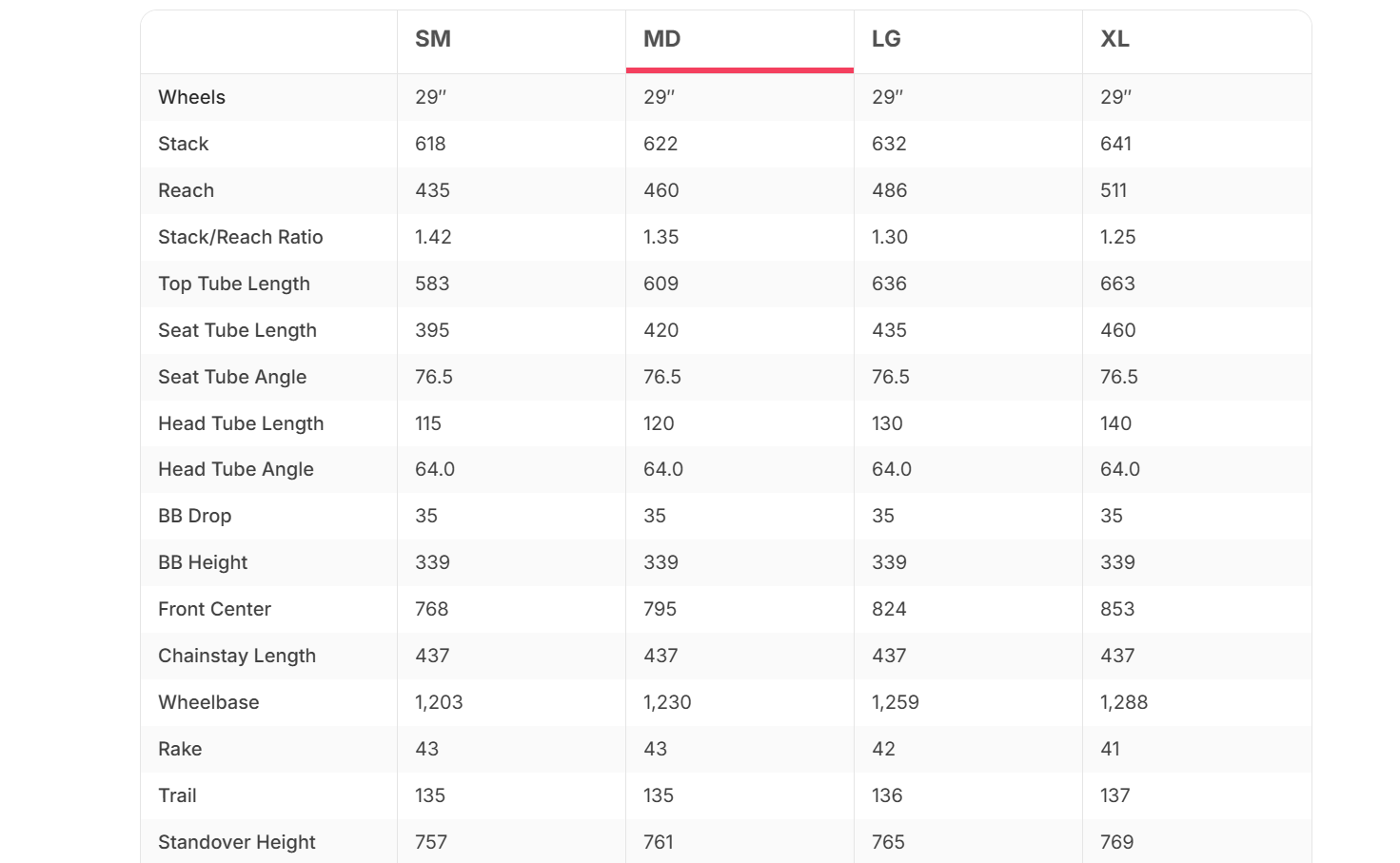The image size is (1400, 863).
Task: Click the Wheelbase SM value 1,203
Action: (x=439, y=702)
